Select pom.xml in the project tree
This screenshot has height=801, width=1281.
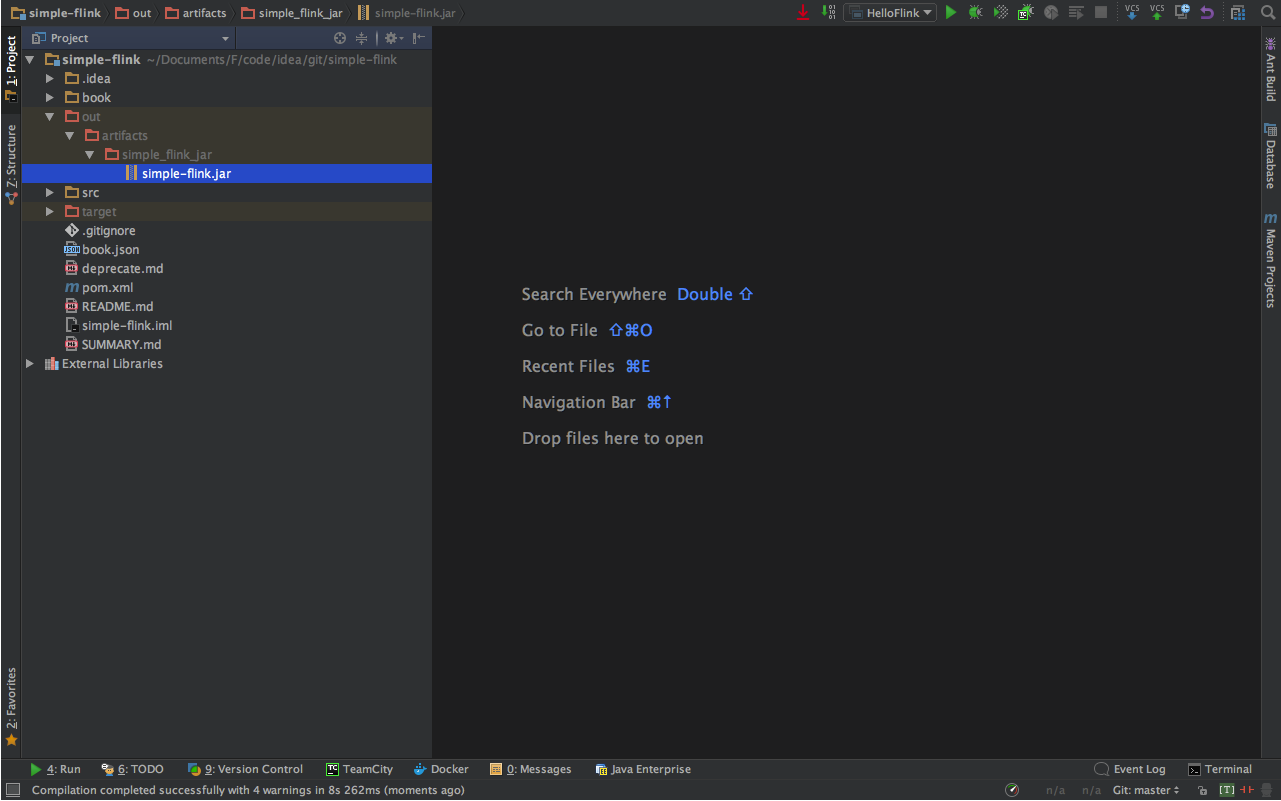tap(107, 287)
